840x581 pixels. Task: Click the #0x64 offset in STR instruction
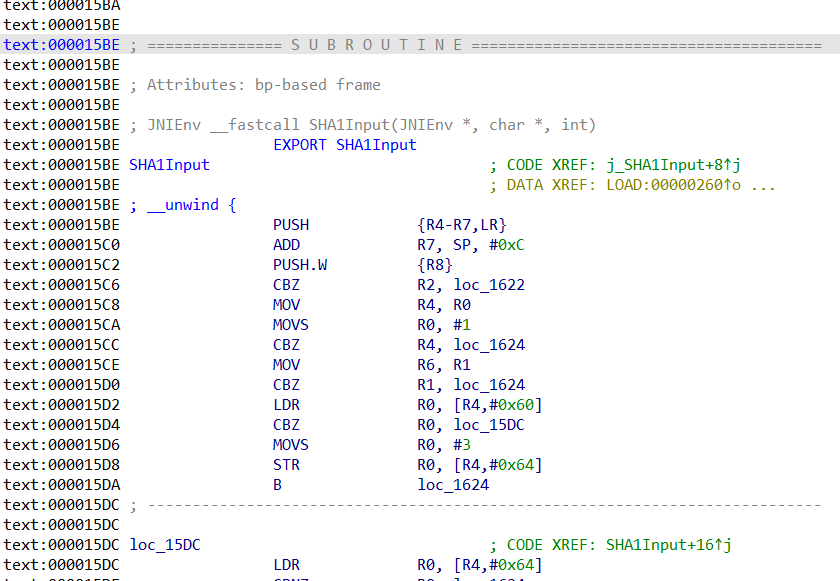[515, 465]
